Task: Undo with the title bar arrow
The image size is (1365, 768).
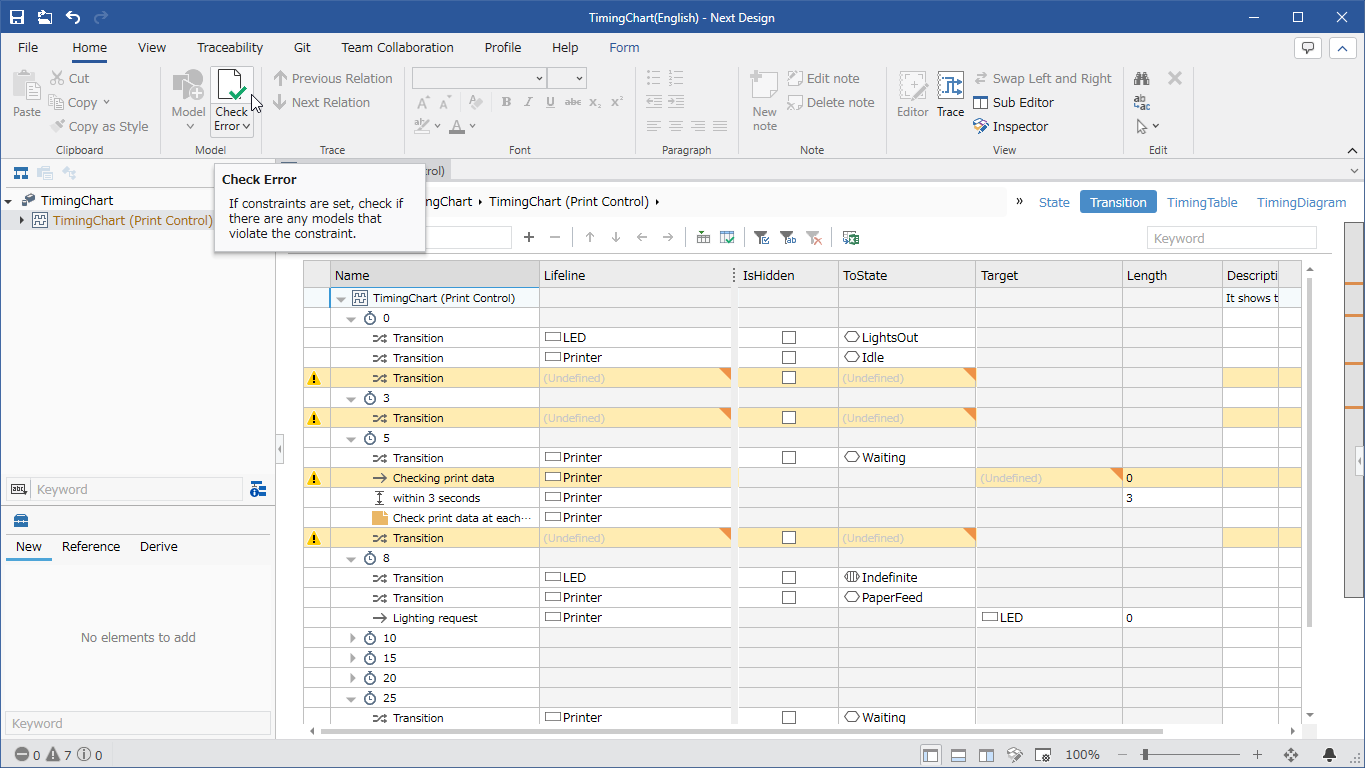Action: click(x=73, y=17)
